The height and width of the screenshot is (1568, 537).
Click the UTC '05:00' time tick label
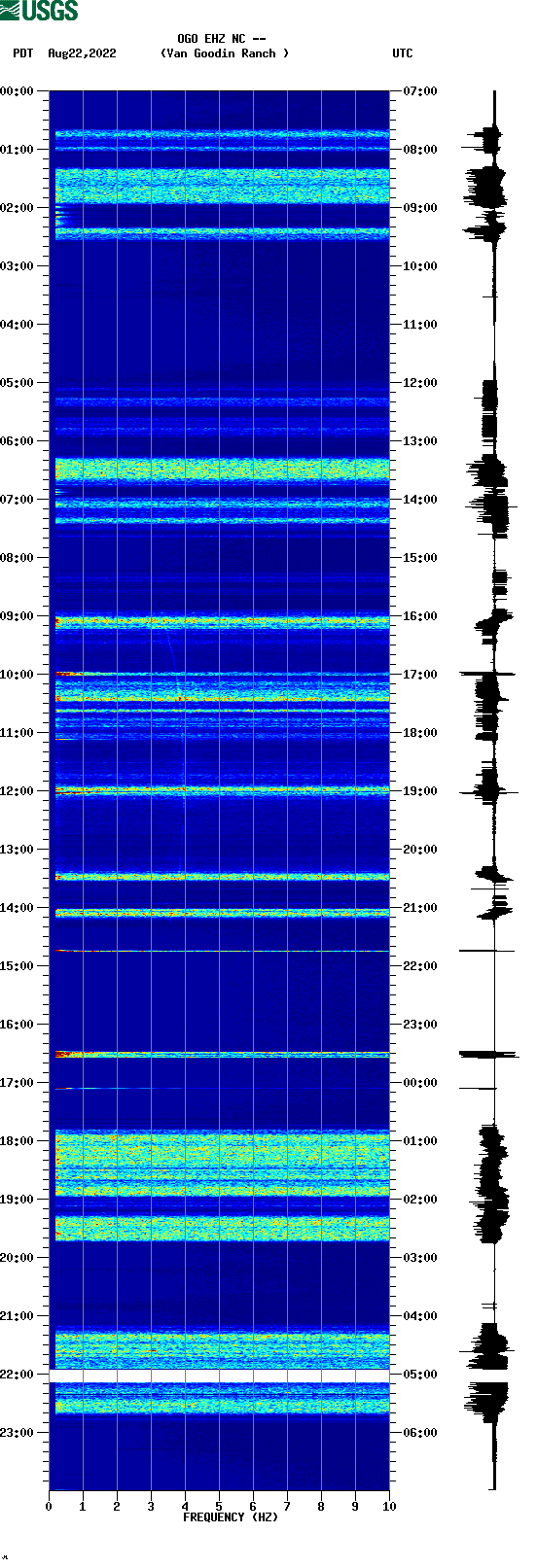pos(420,1375)
